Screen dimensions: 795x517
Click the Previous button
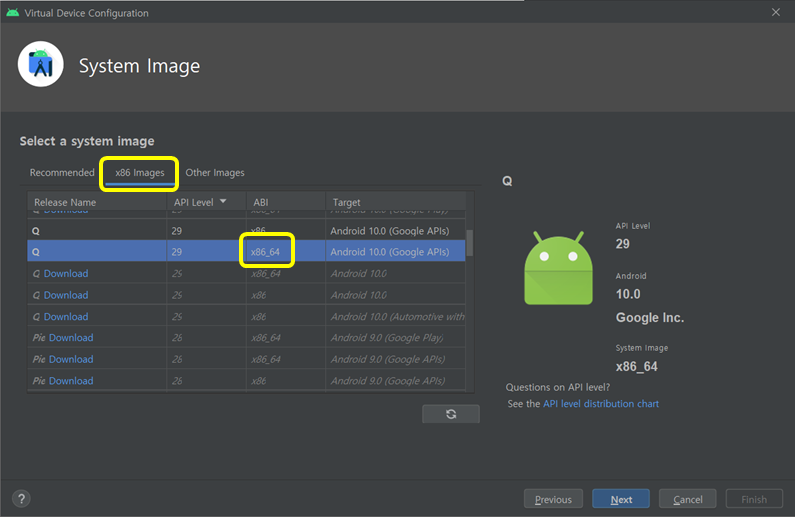point(553,499)
